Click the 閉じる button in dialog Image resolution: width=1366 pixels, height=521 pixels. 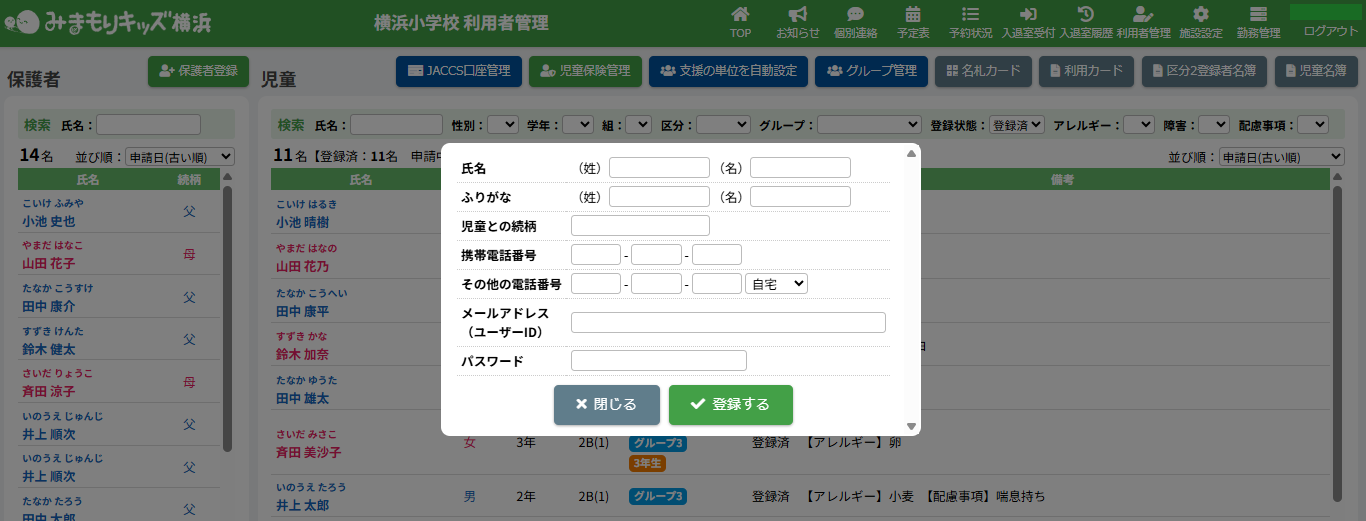[606, 405]
